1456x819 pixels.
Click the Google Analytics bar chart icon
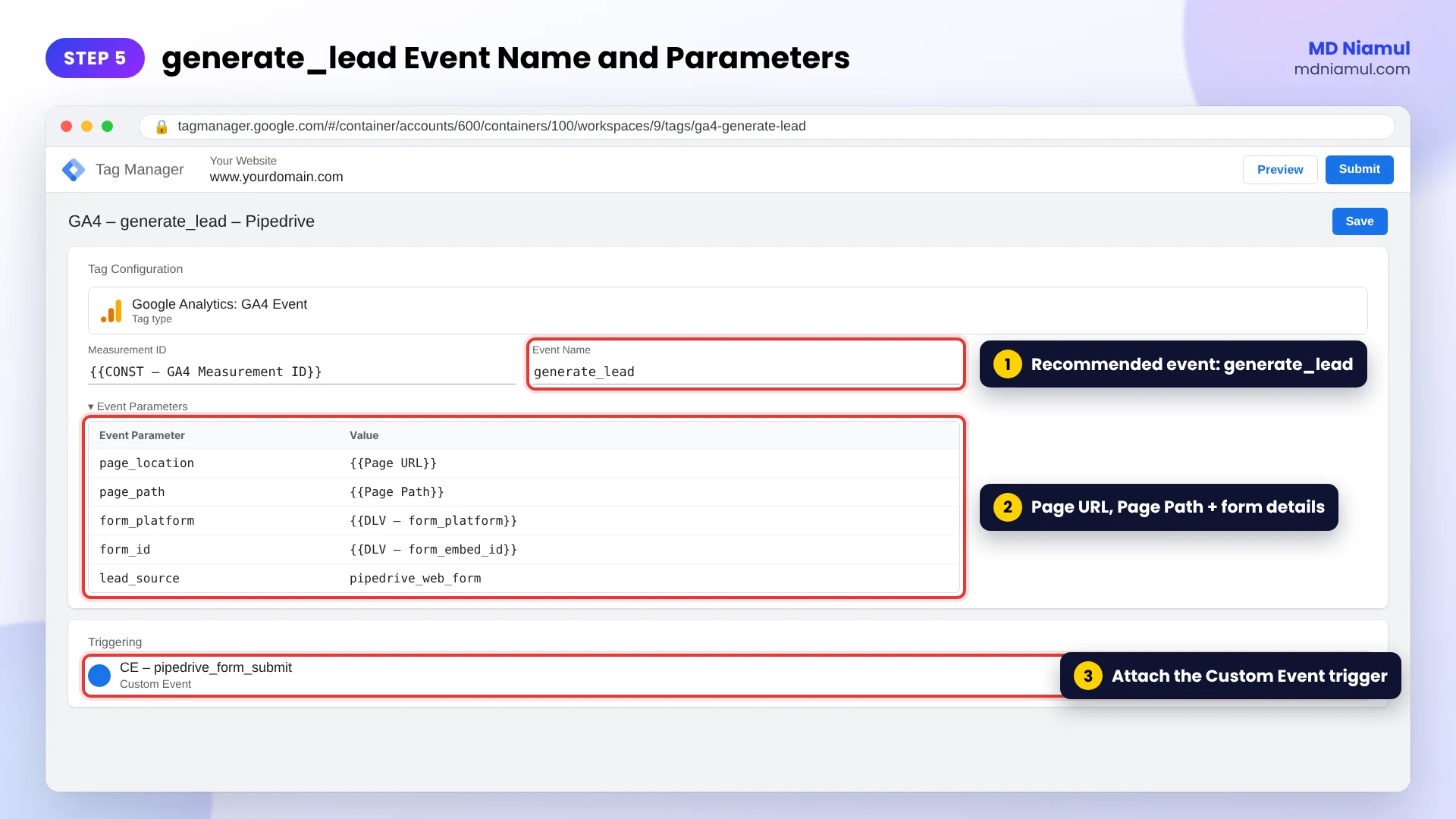pyautogui.click(x=111, y=311)
